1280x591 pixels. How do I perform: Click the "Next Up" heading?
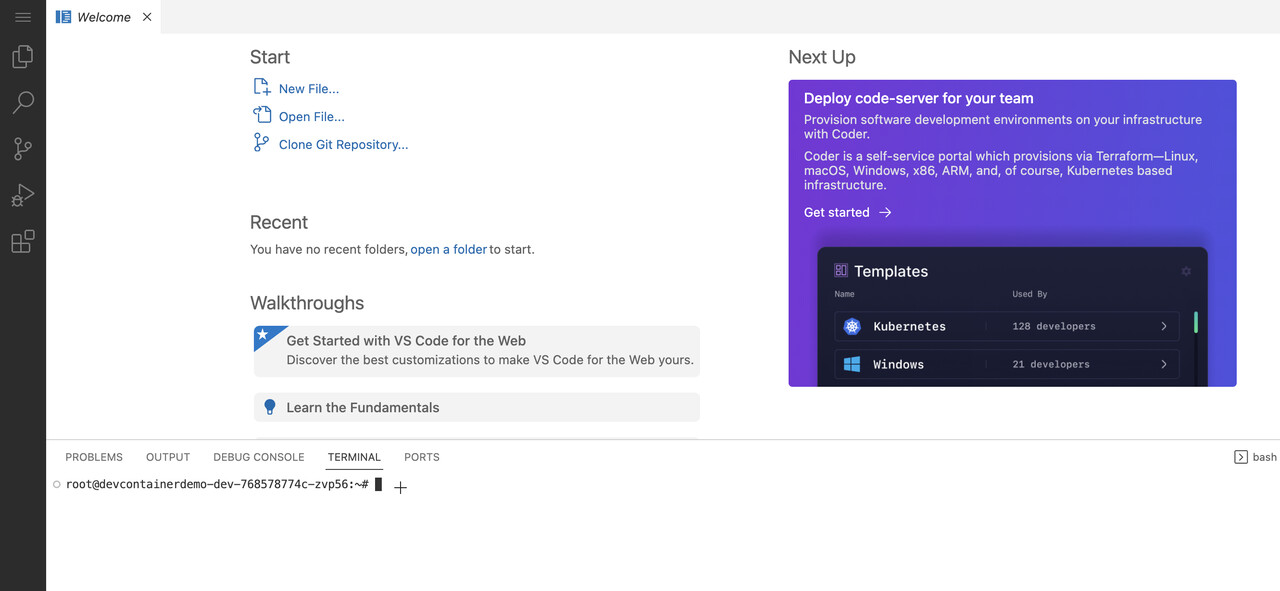tap(822, 57)
